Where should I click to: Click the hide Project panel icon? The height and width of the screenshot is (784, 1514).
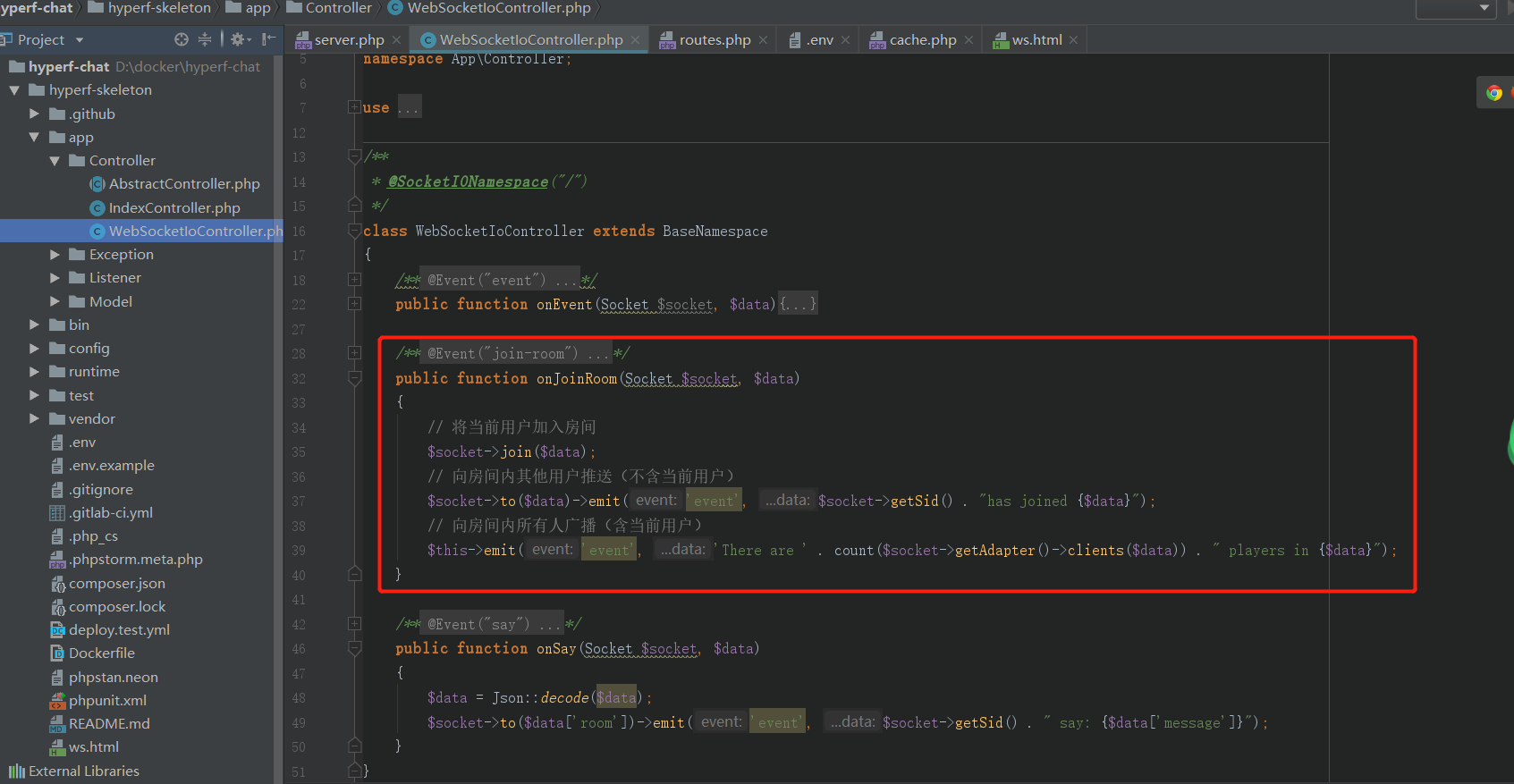pos(267,39)
